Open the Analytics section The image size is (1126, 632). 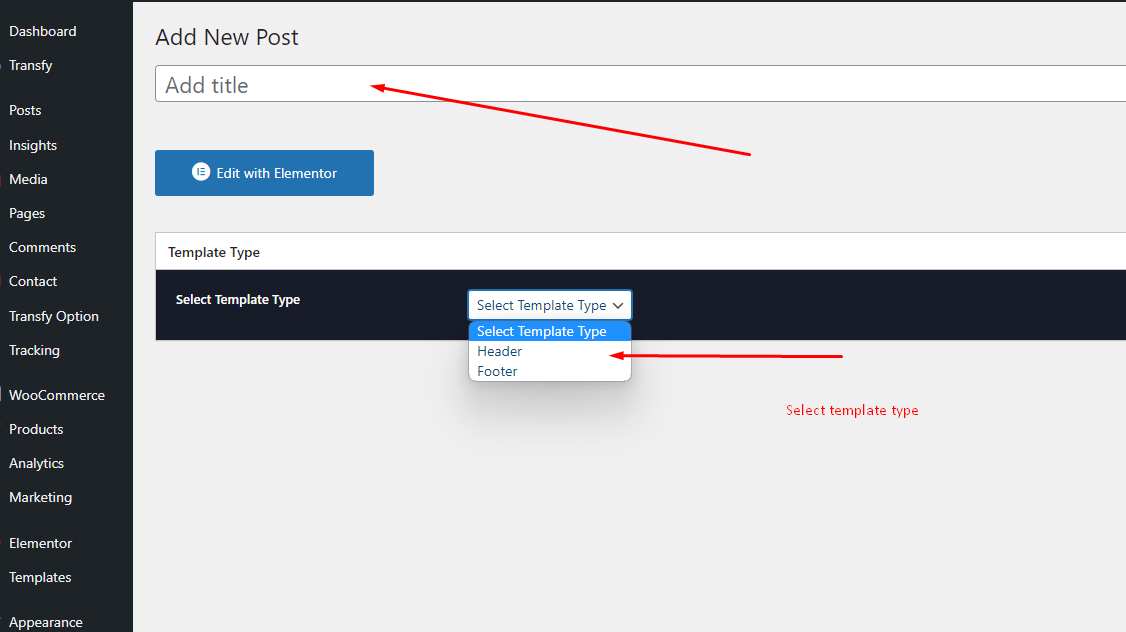point(36,463)
